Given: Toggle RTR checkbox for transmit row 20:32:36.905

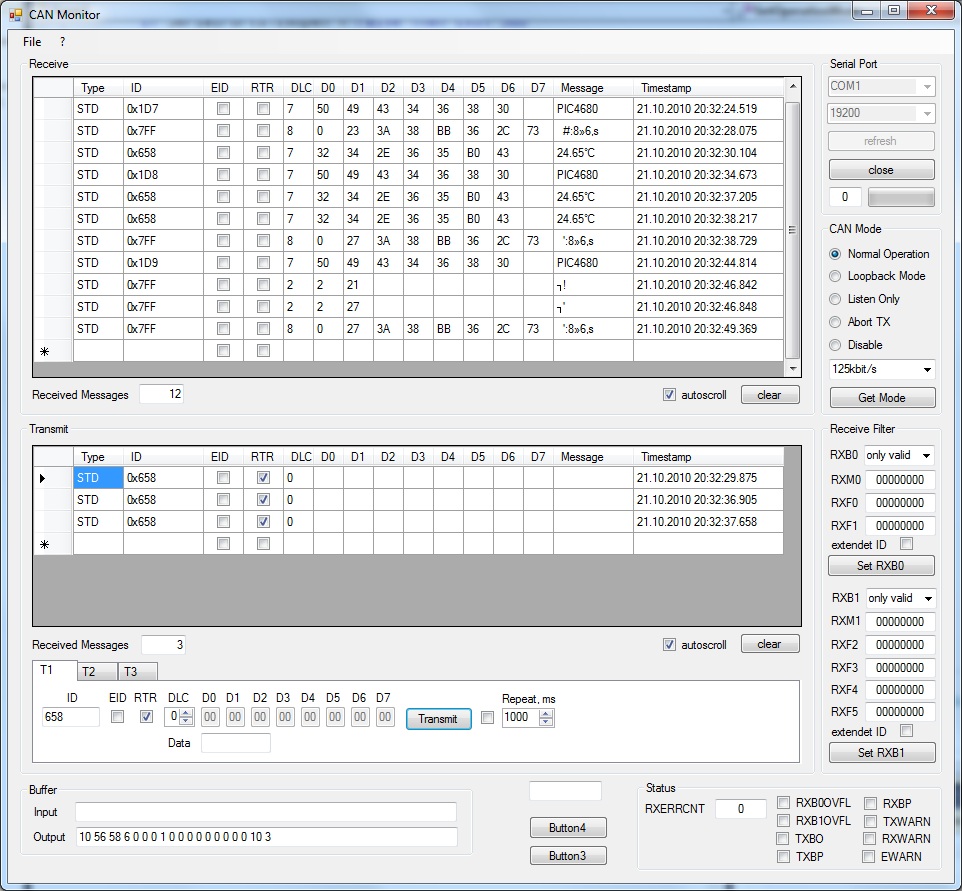Looking at the screenshot, I should click(263, 500).
